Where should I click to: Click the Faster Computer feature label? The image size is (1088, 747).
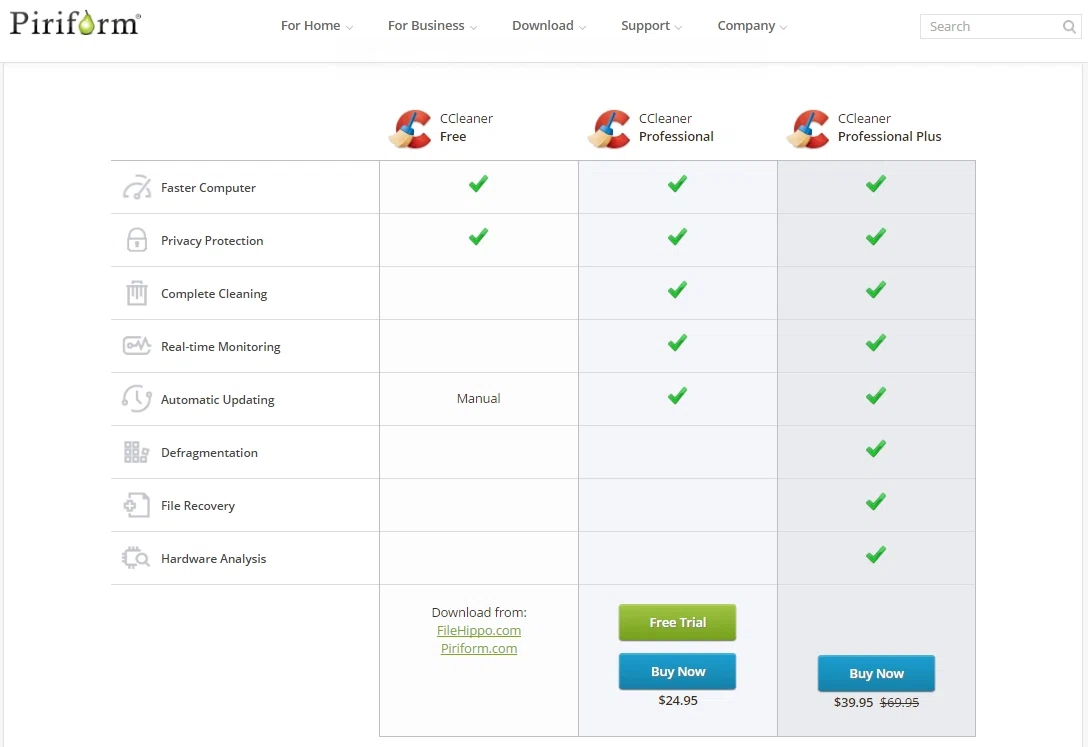(208, 188)
